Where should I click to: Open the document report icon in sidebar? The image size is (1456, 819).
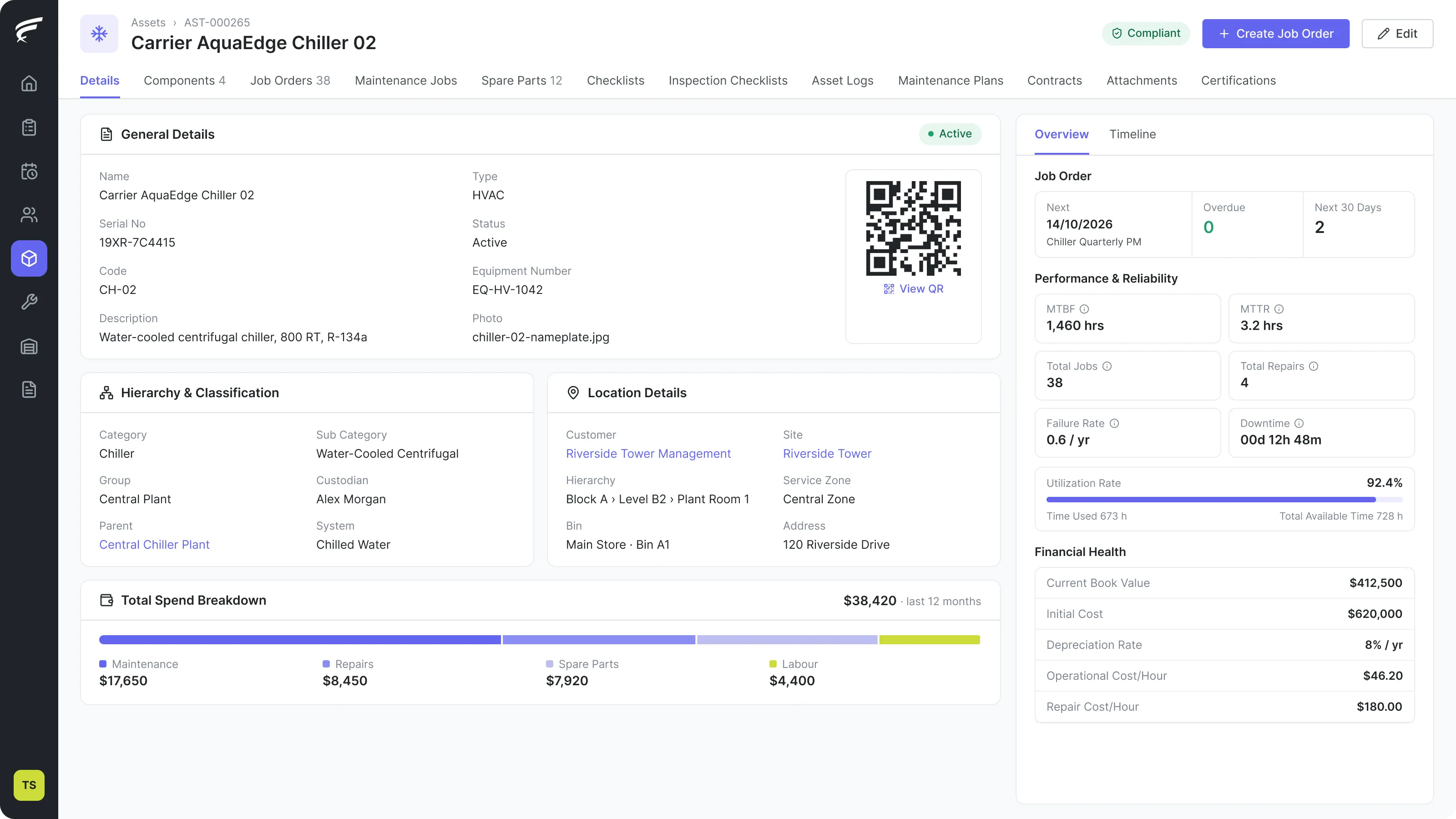29,389
